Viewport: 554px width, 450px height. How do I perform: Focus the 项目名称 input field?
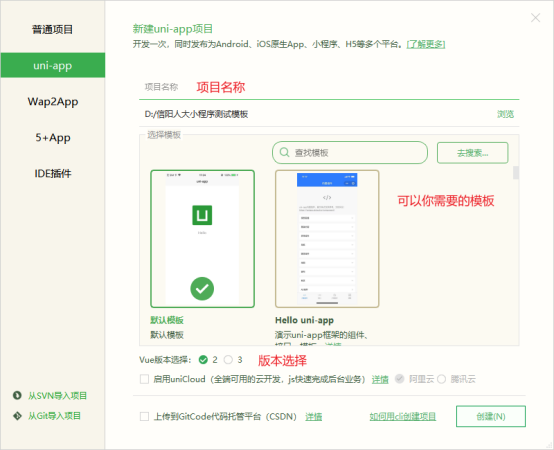point(329,87)
